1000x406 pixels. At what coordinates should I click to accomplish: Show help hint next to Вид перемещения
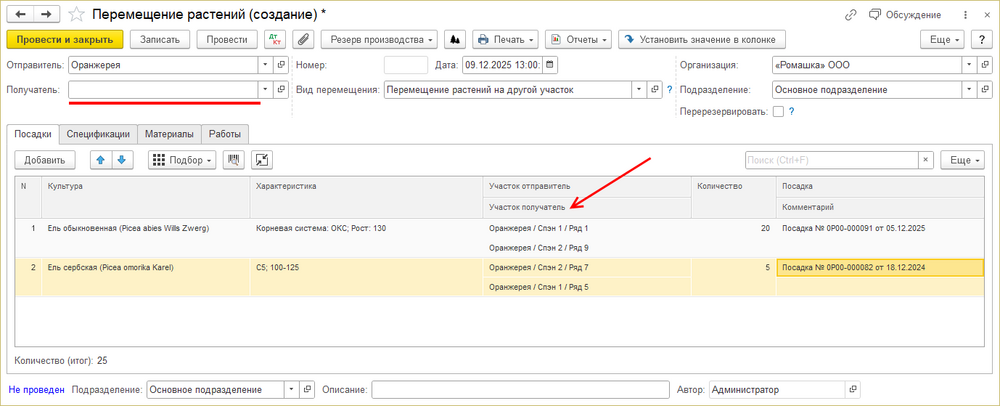click(670, 90)
